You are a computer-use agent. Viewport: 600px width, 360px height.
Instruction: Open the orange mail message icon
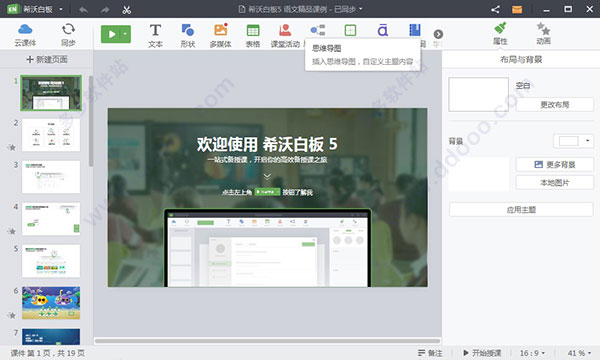(x=517, y=9)
